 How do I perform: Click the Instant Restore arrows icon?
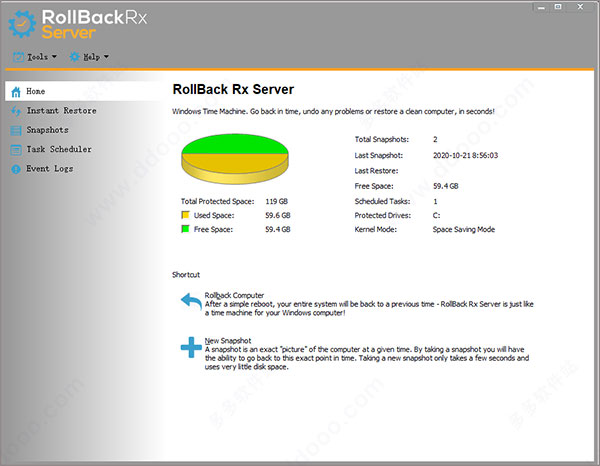16,111
